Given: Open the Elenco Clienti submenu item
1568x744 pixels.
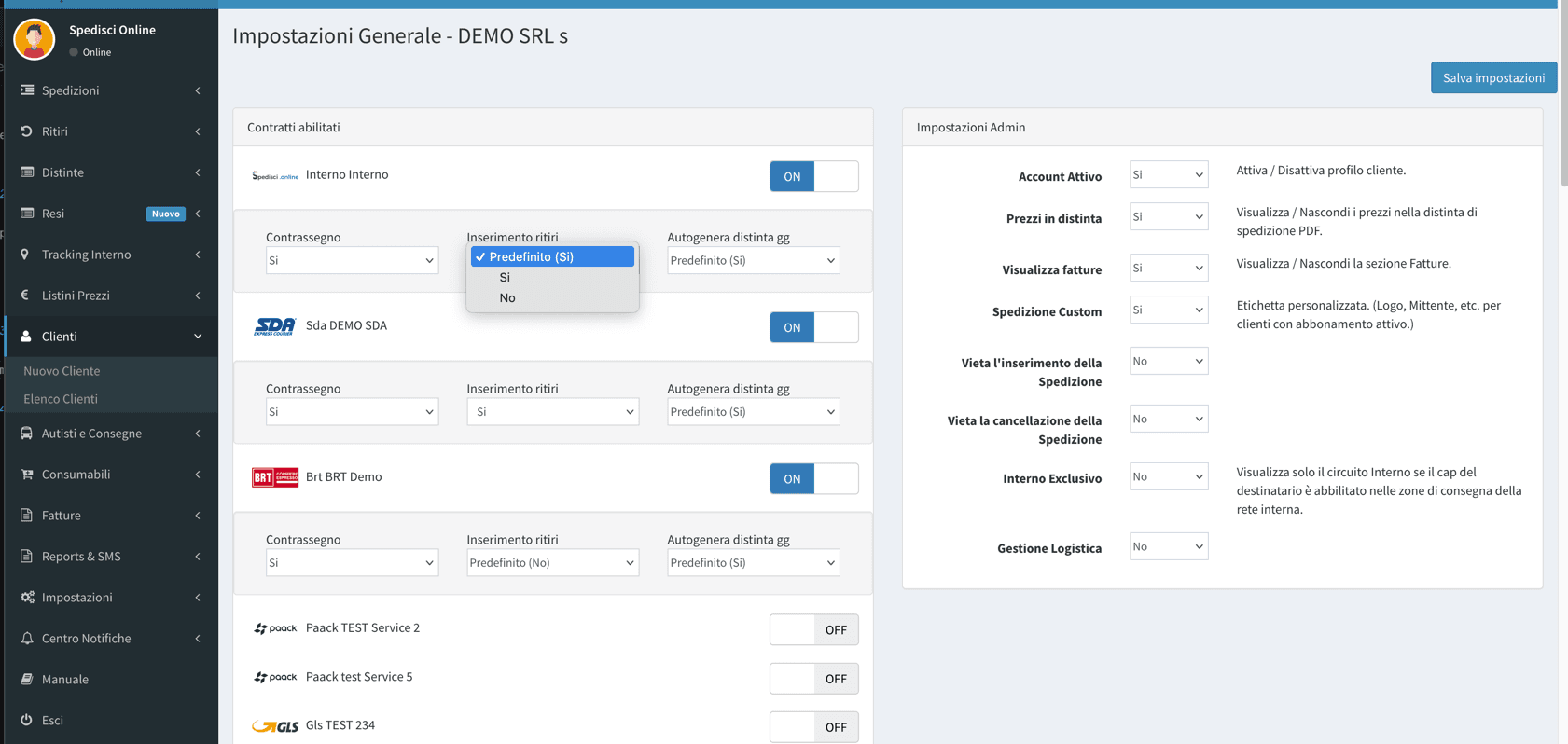Looking at the screenshot, I should click(x=61, y=399).
